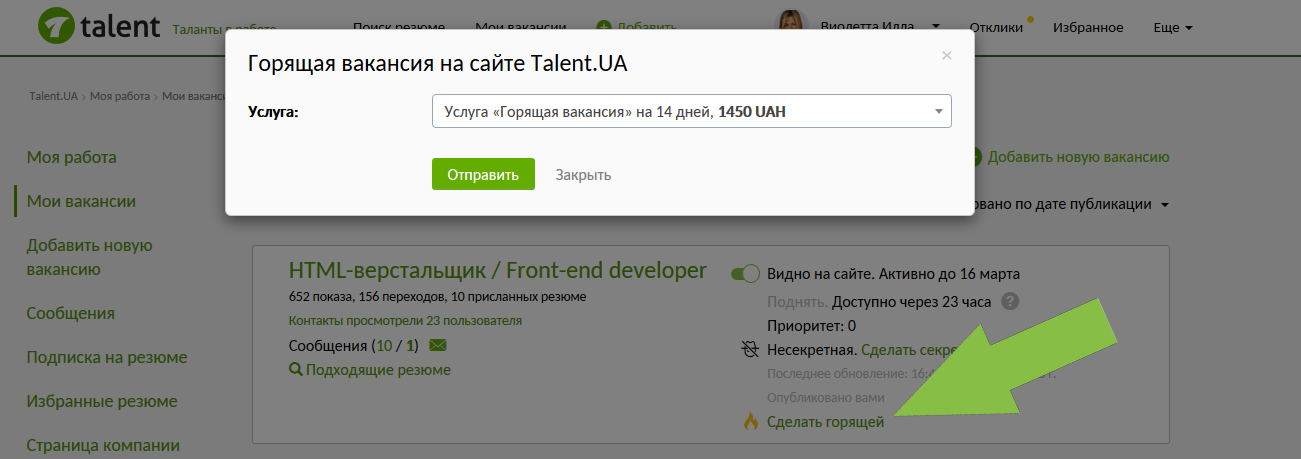
Task: Click the non-secret crossed eye icon
Action: click(751, 349)
